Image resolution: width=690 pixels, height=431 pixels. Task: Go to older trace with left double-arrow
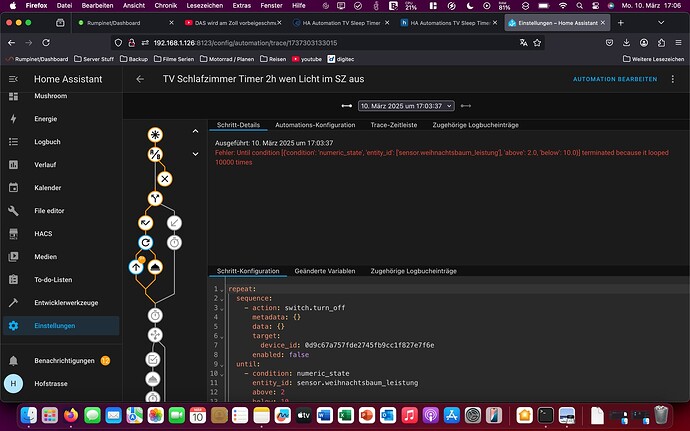[x=346, y=106]
